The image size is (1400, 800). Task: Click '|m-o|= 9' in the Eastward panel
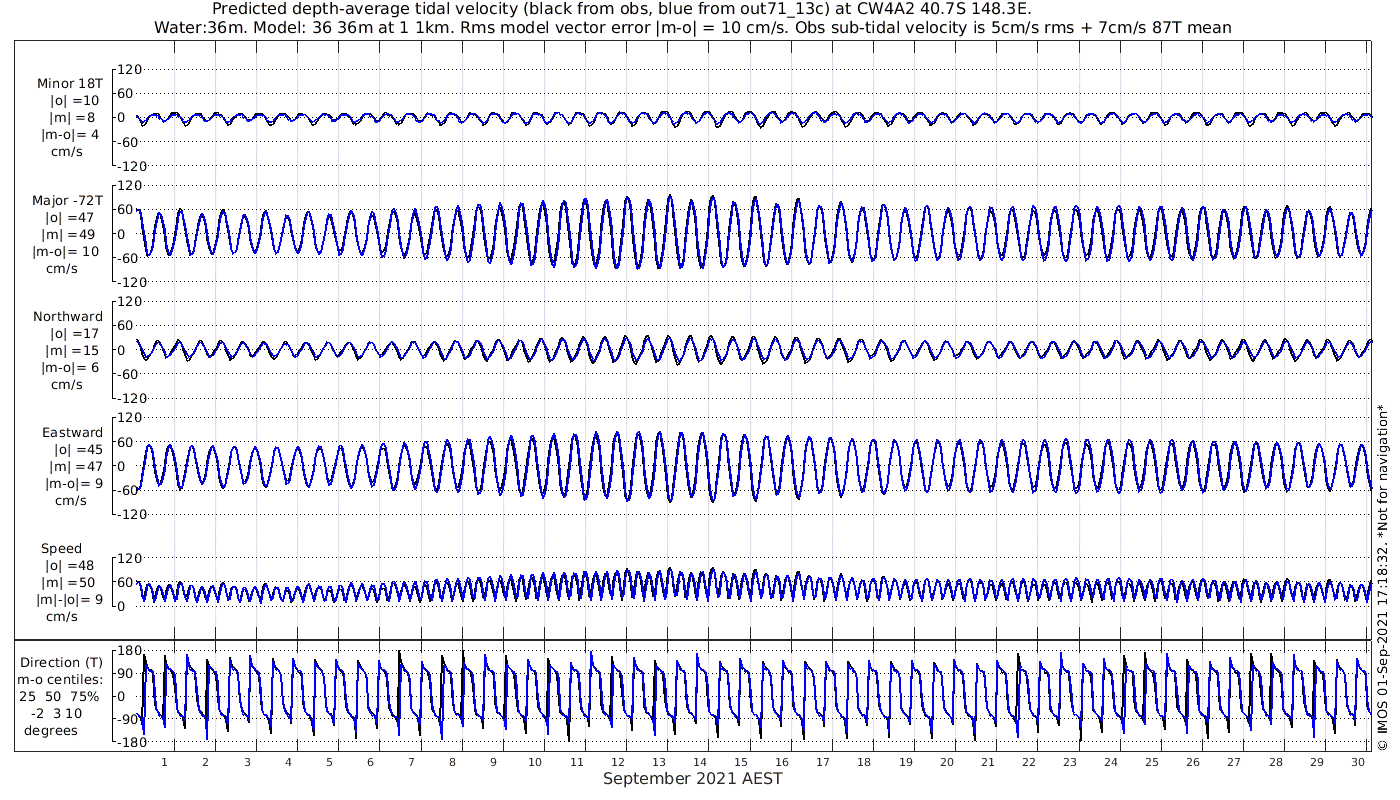coord(74,484)
